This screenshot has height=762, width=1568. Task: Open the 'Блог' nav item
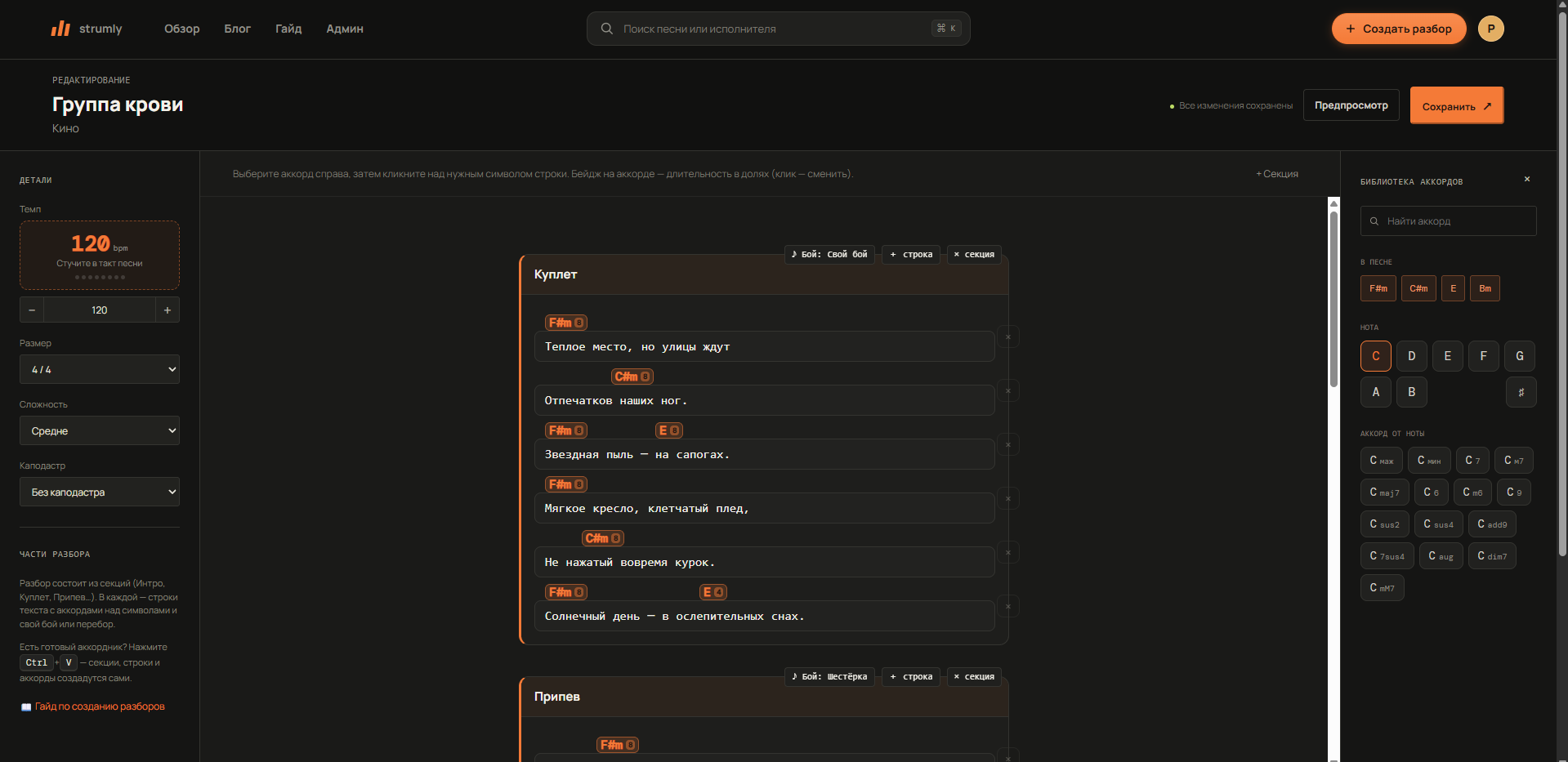tap(237, 29)
